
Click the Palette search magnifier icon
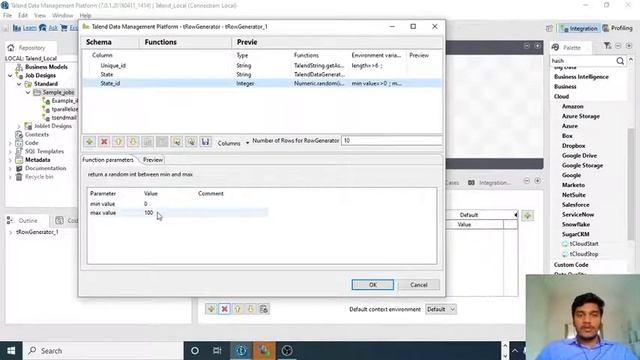pos(620,61)
